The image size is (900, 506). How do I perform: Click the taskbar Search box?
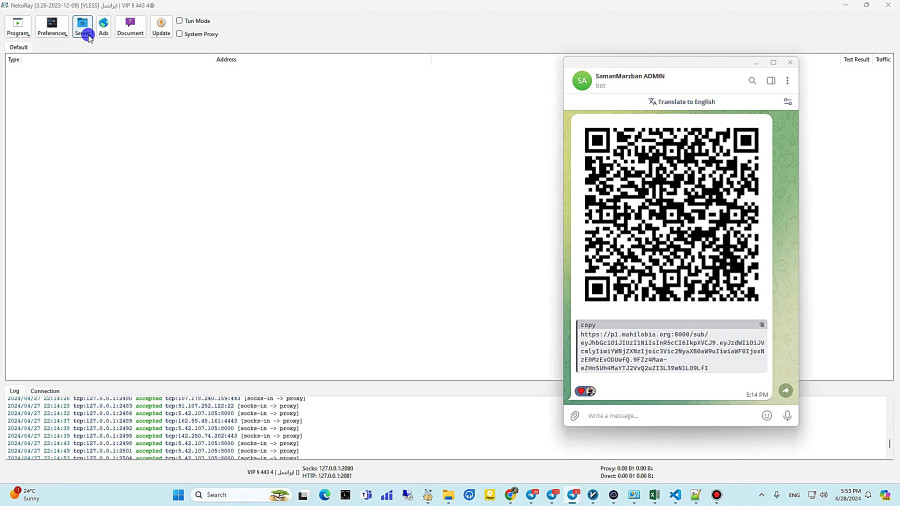point(241,495)
